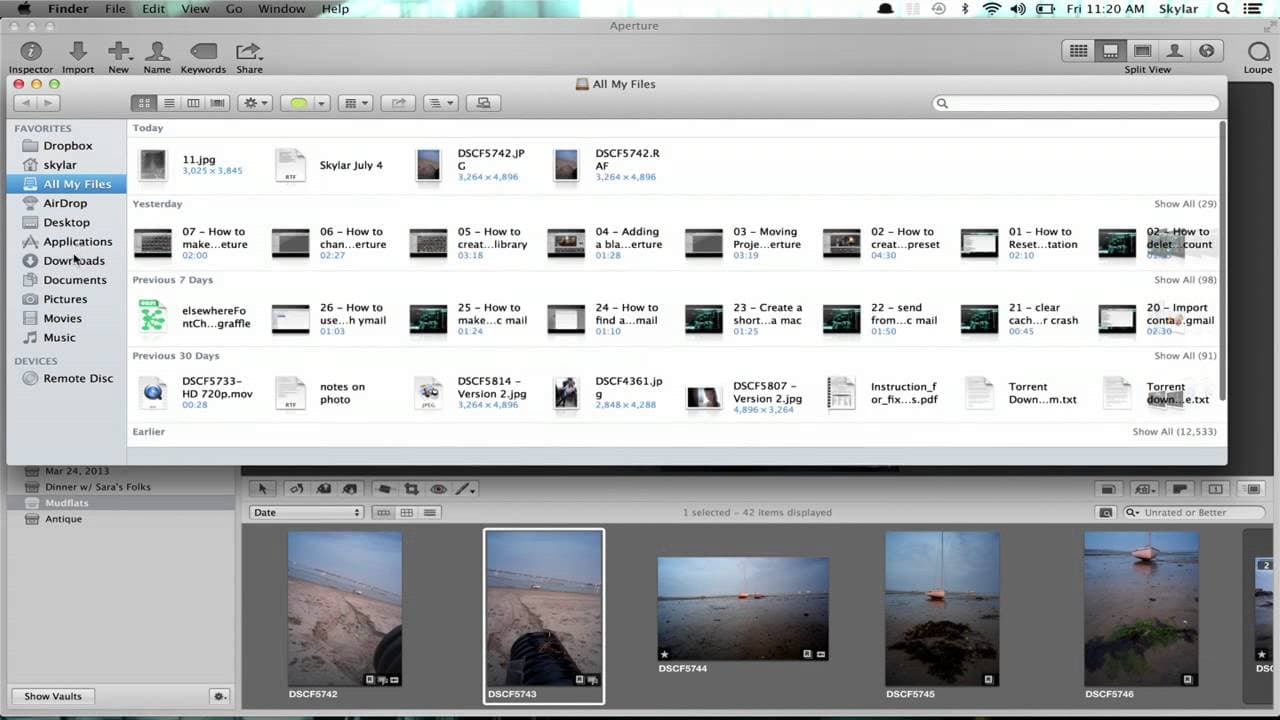Show all 91 files from Previous 30 Days
This screenshot has width=1280, height=720.
click(x=1185, y=356)
